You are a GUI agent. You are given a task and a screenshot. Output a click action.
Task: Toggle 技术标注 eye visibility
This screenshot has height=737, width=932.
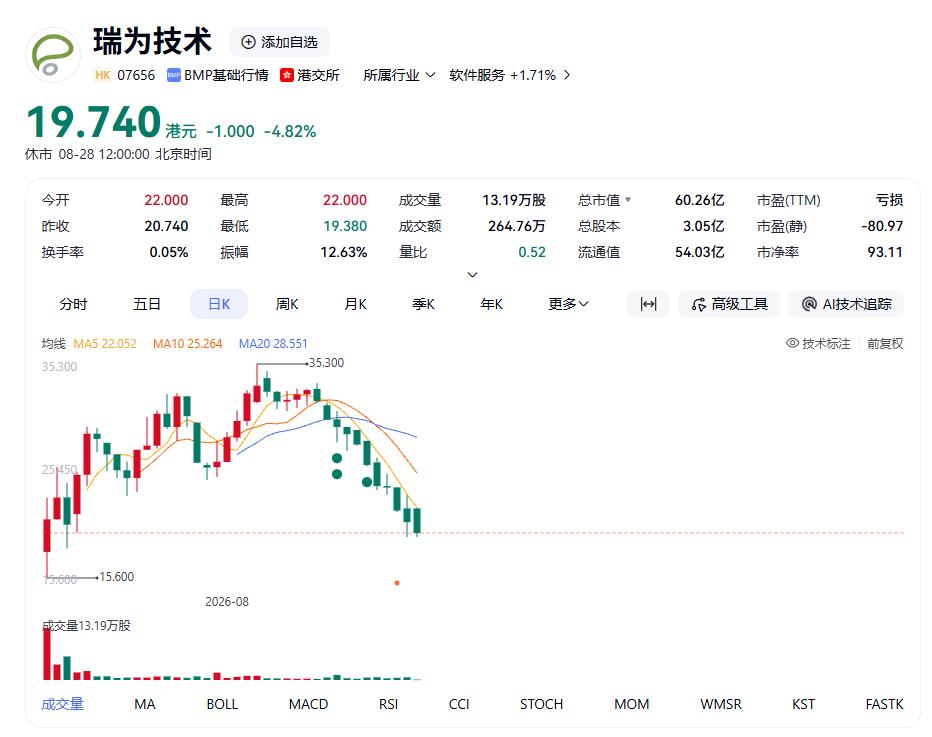pyautogui.click(x=792, y=343)
